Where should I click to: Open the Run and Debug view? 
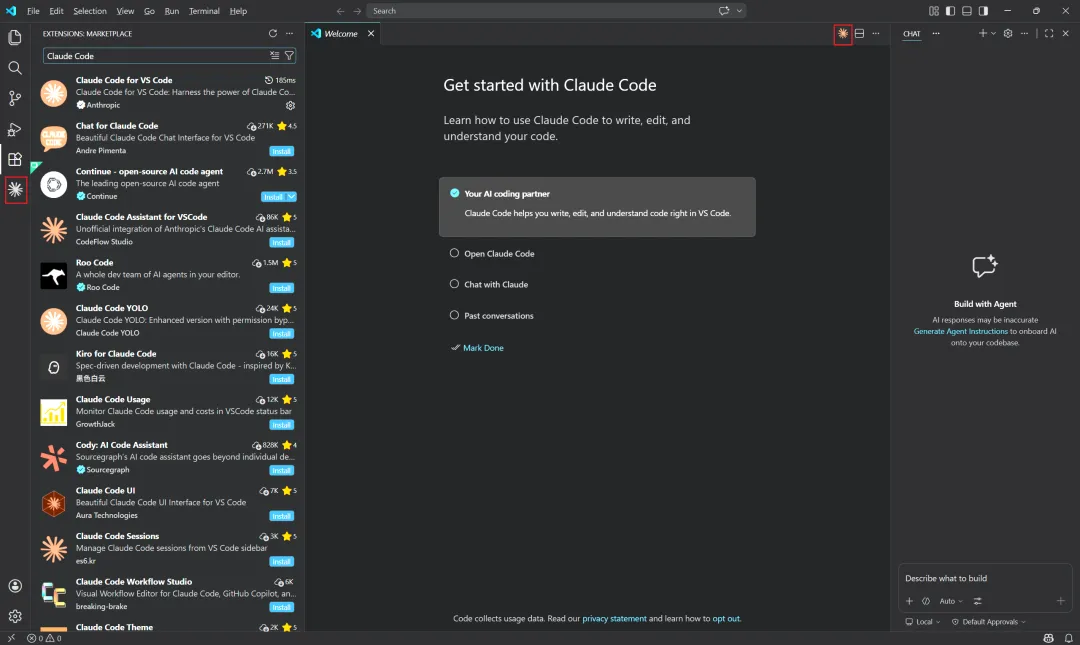click(15, 129)
